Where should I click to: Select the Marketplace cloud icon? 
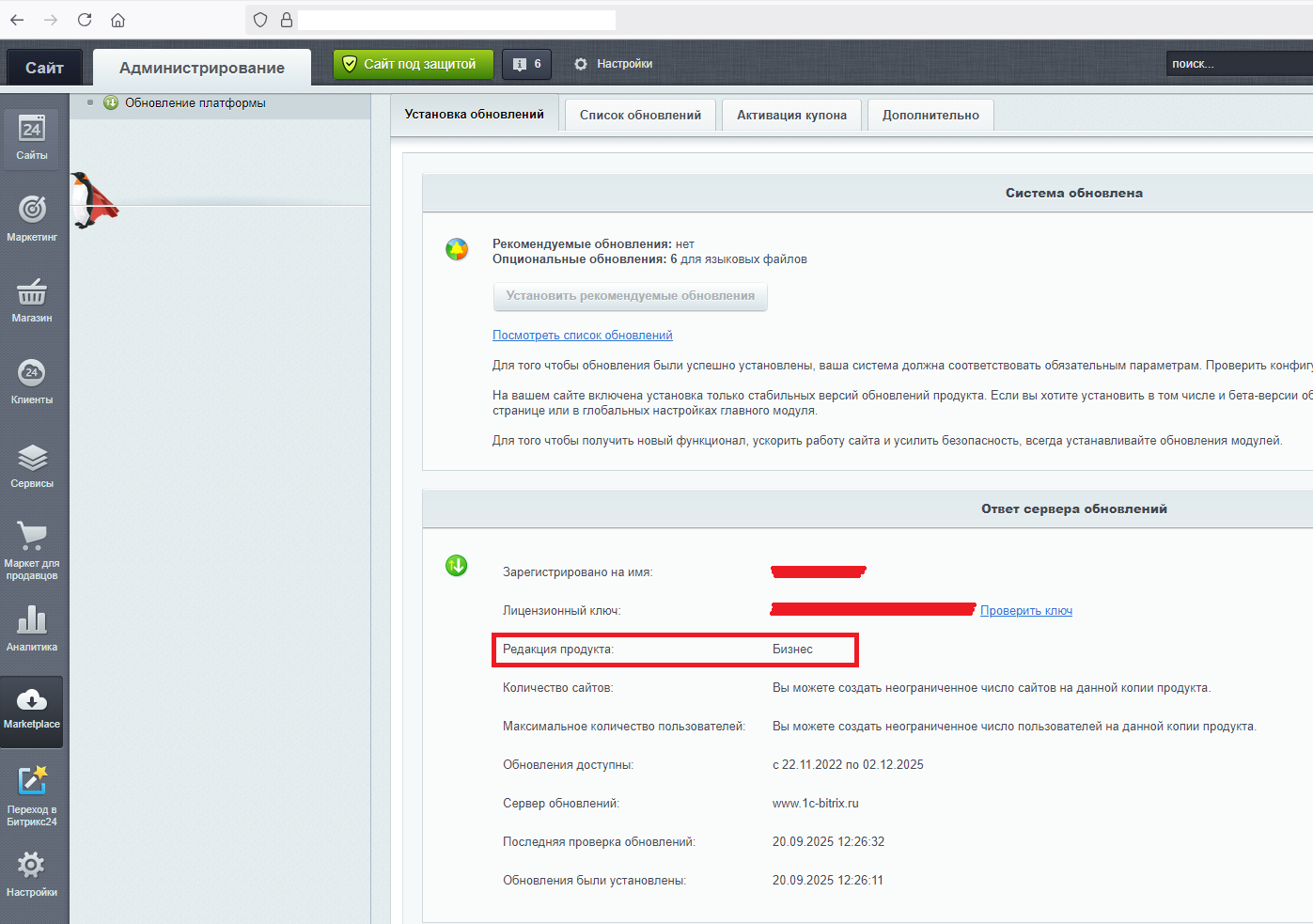click(32, 701)
